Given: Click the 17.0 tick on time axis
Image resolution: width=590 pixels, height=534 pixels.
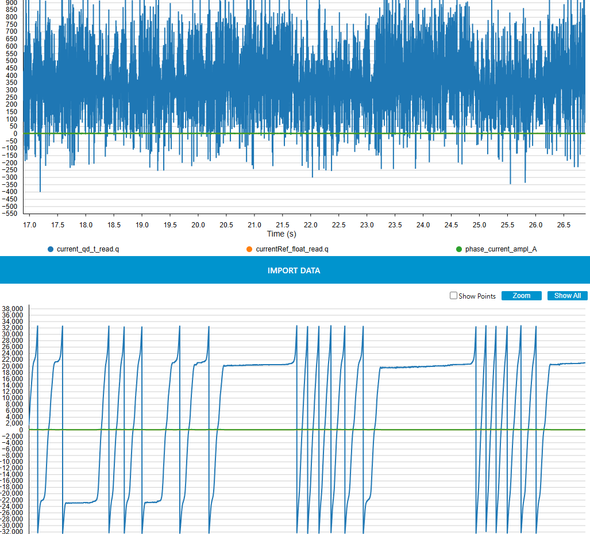Looking at the screenshot, I should click(x=30, y=225).
